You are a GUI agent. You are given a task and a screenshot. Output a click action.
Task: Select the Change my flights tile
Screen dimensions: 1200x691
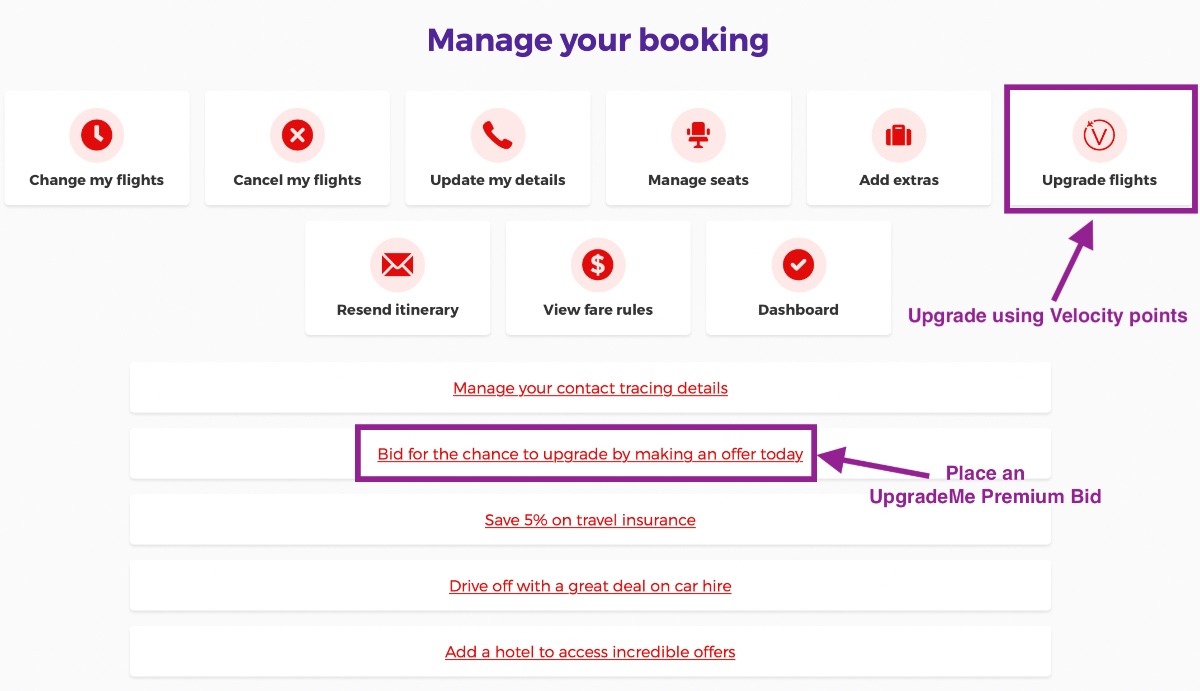[x=97, y=148]
